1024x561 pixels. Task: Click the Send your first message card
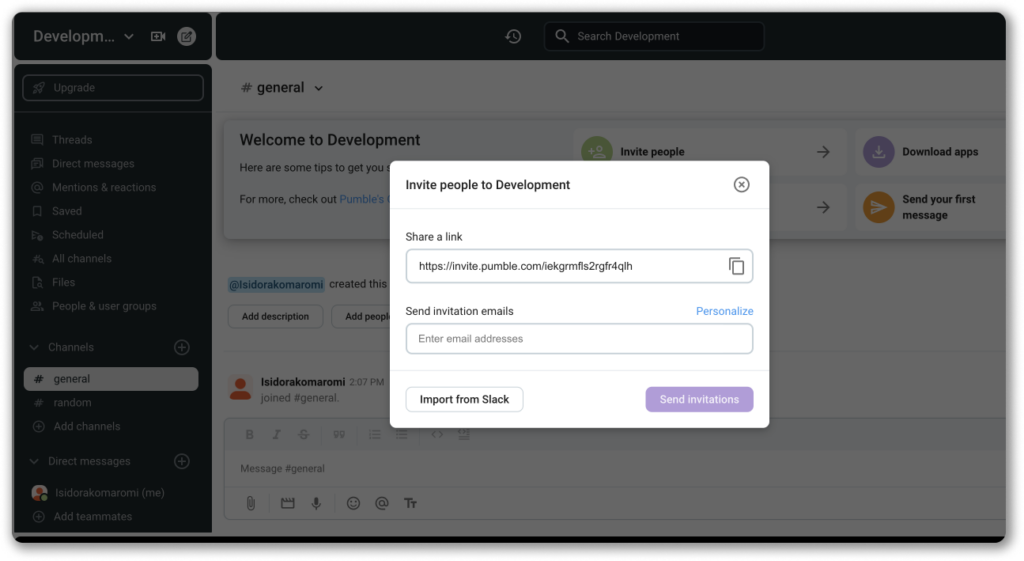[x=931, y=207]
